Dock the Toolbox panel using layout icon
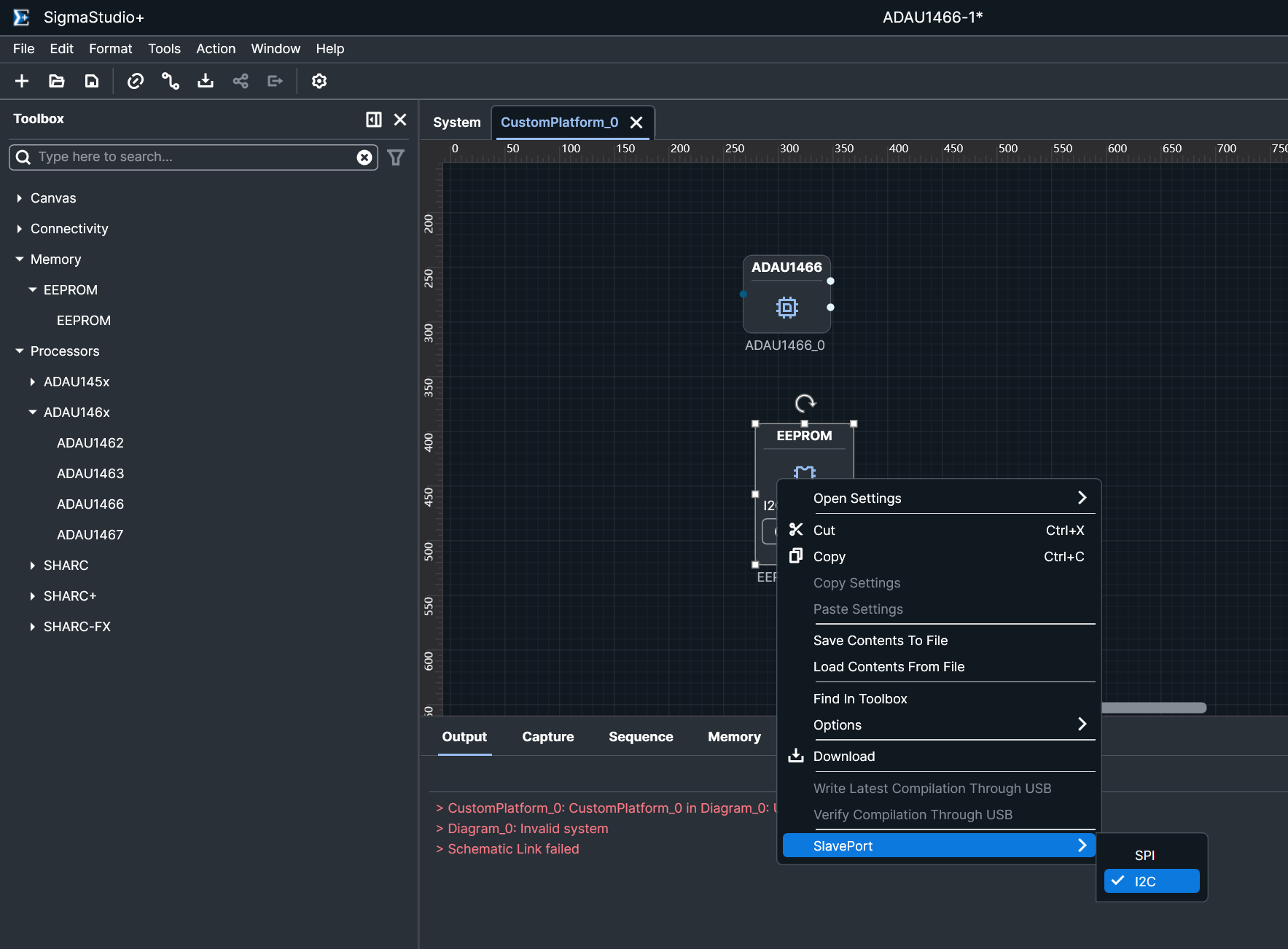The height and width of the screenshot is (949, 1288). (374, 120)
